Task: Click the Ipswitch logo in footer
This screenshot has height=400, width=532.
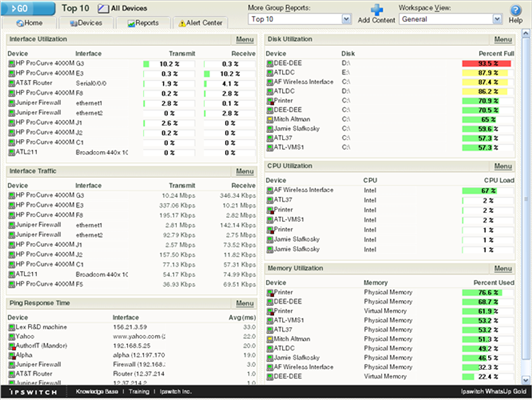Action: click(x=33, y=392)
